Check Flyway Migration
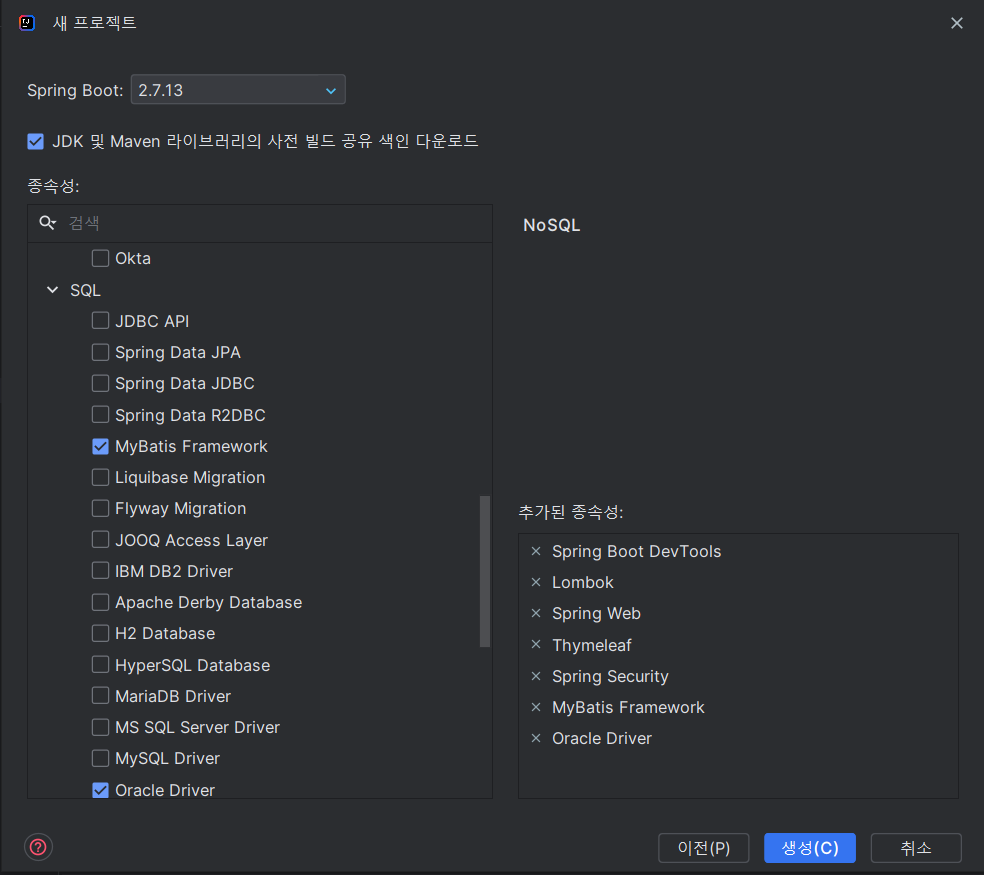The image size is (984, 875). [100, 508]
